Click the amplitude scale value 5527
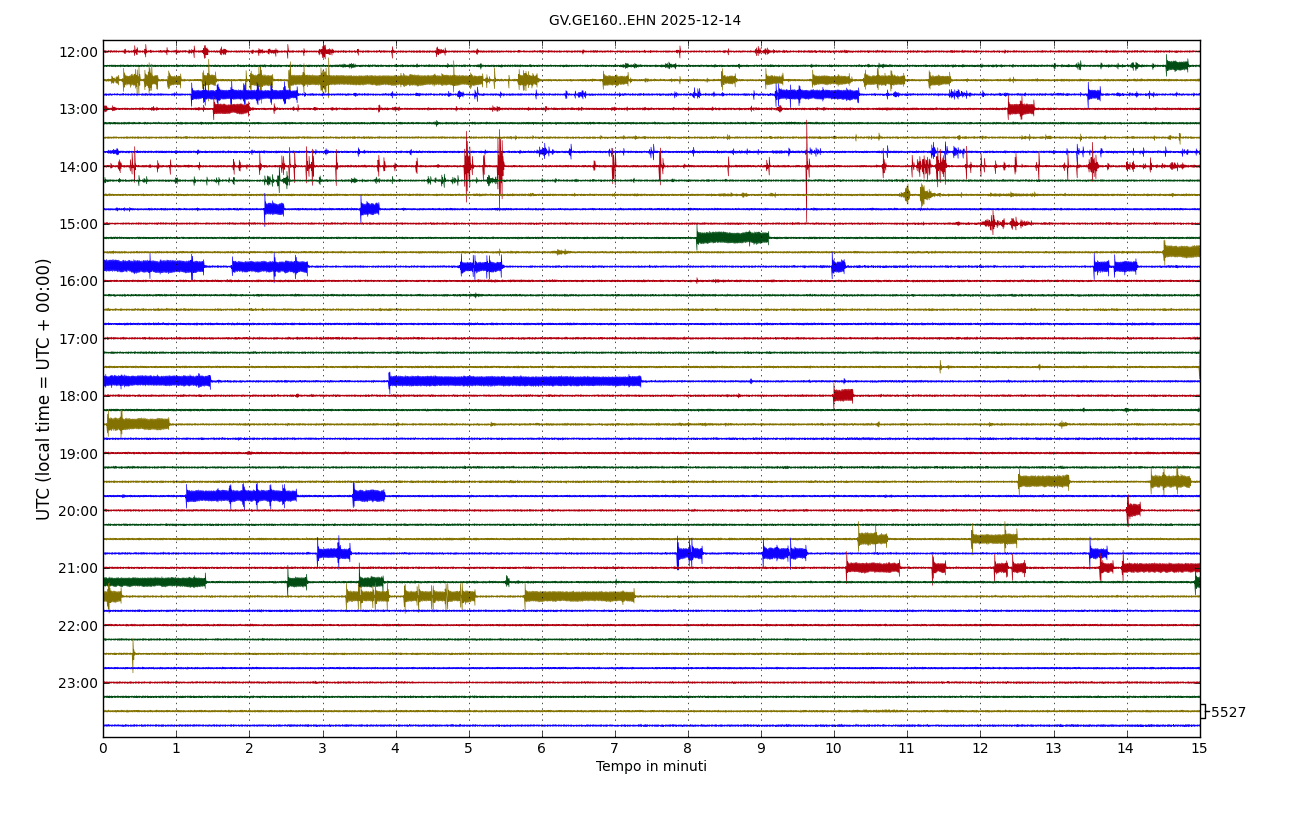This screenshot has width=1290, height=819. coord(1228,713)
